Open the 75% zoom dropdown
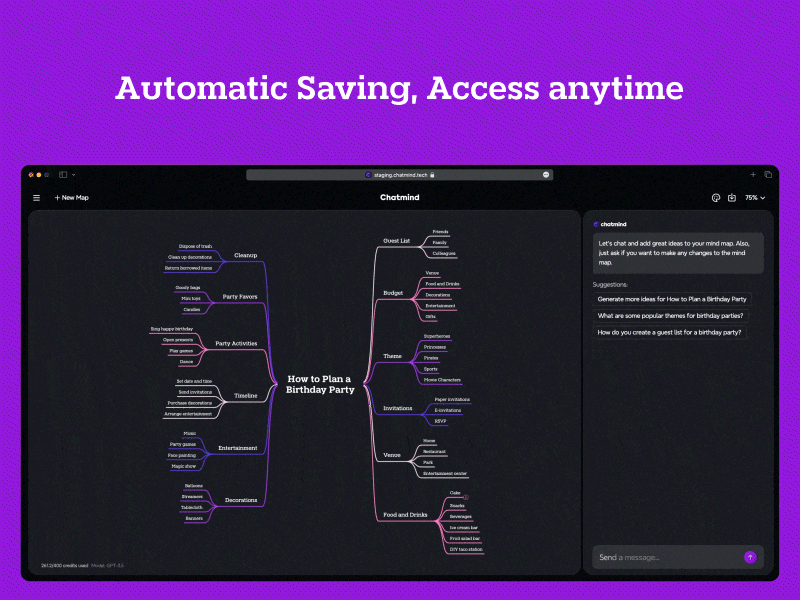Image resolution: width=800 pixels, height=600 pixels. point(755,197)
